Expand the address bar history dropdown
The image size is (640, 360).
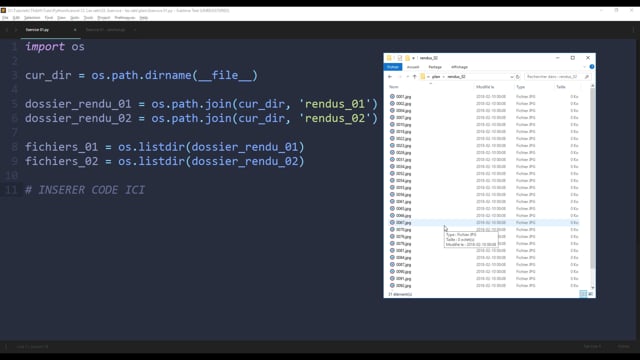coord(511,77)
